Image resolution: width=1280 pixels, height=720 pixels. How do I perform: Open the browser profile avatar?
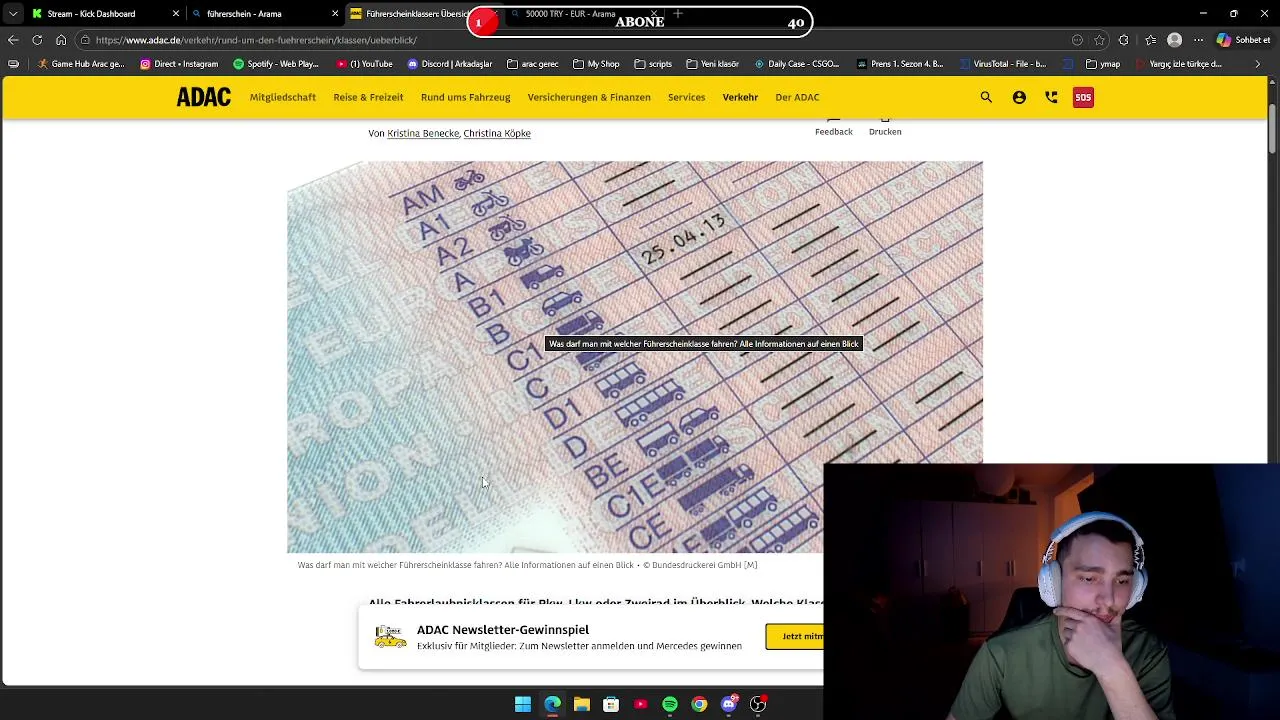pyautogui.click(x=1175, y=40)
